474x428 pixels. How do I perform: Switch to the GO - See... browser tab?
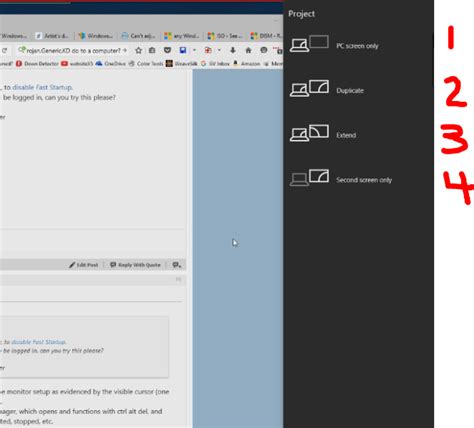pos(225,36)
